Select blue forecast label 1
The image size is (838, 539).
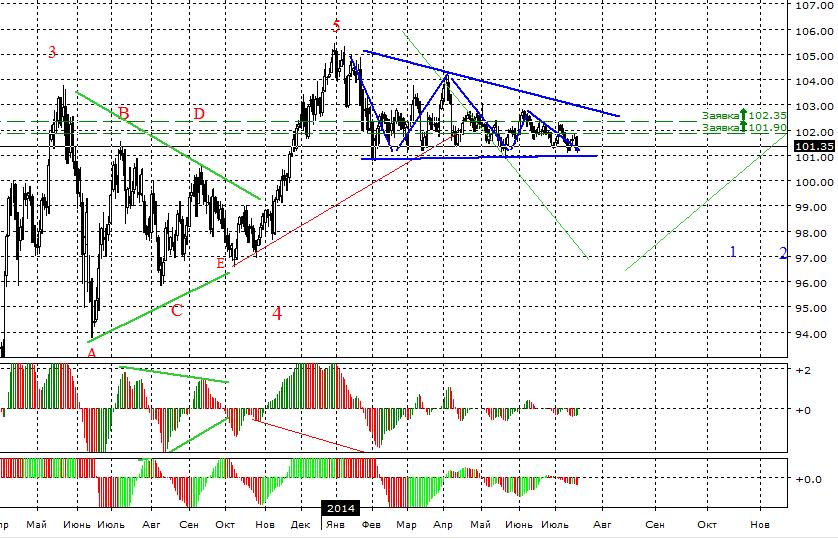pos(733,251)
